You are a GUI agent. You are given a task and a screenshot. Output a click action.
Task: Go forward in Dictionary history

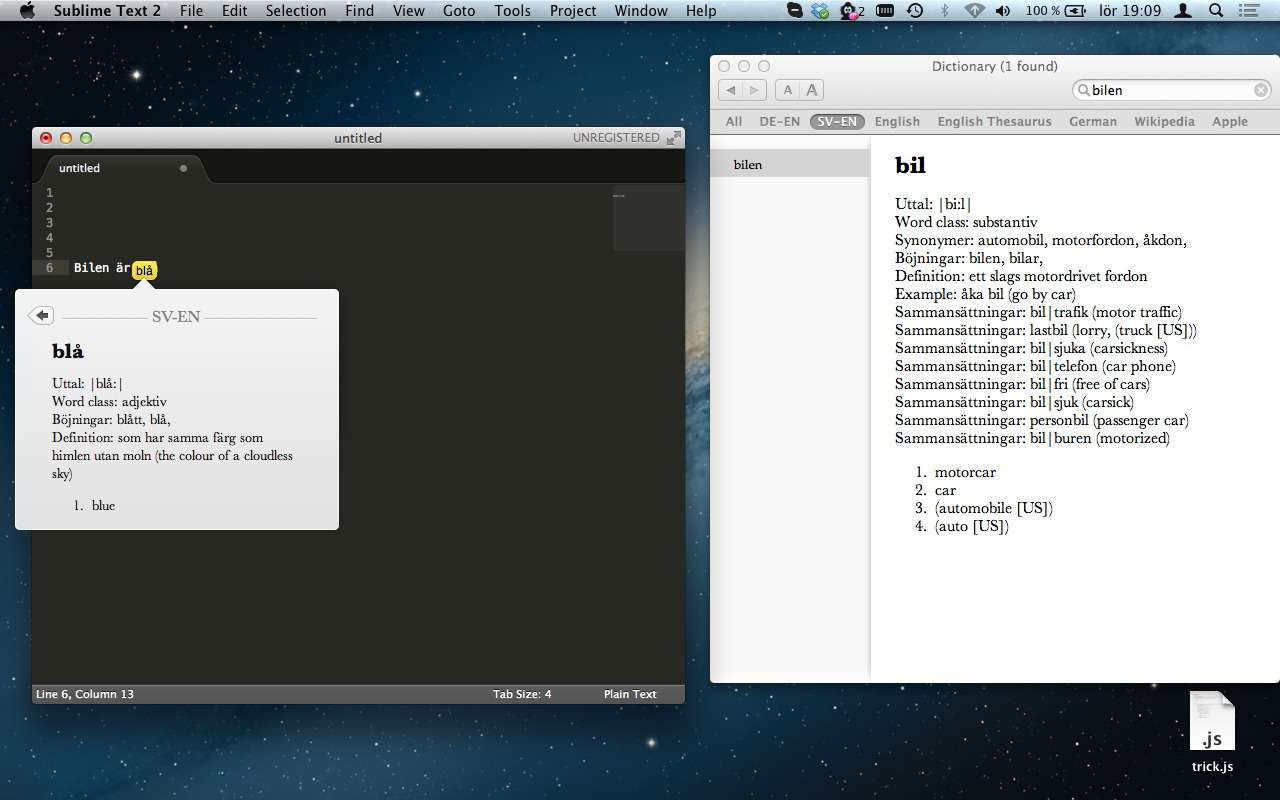[x=754, y=90]
